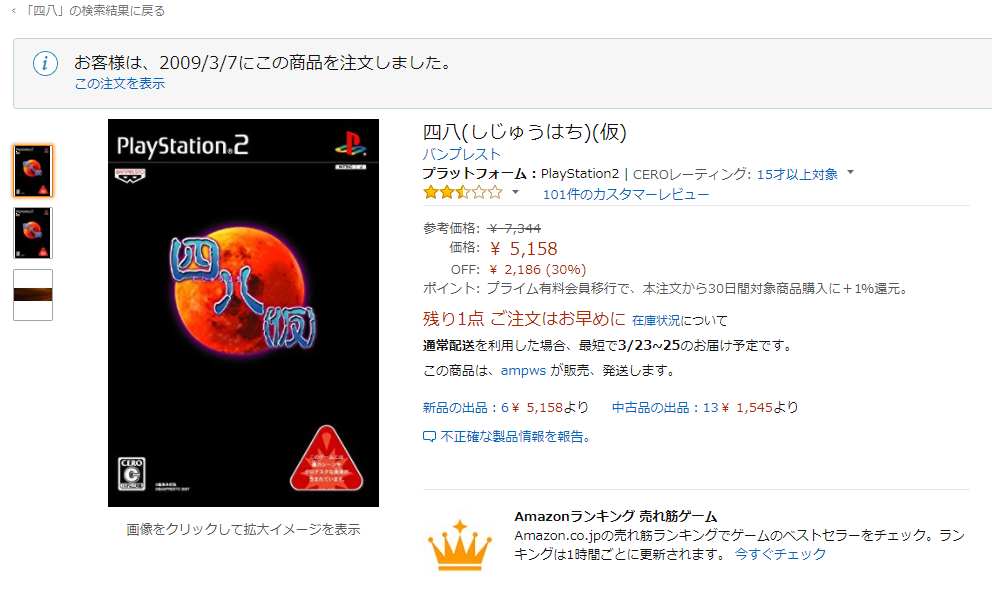
Task: Expand the CERO rating dropdown arrow
Action: coord(850,173)
